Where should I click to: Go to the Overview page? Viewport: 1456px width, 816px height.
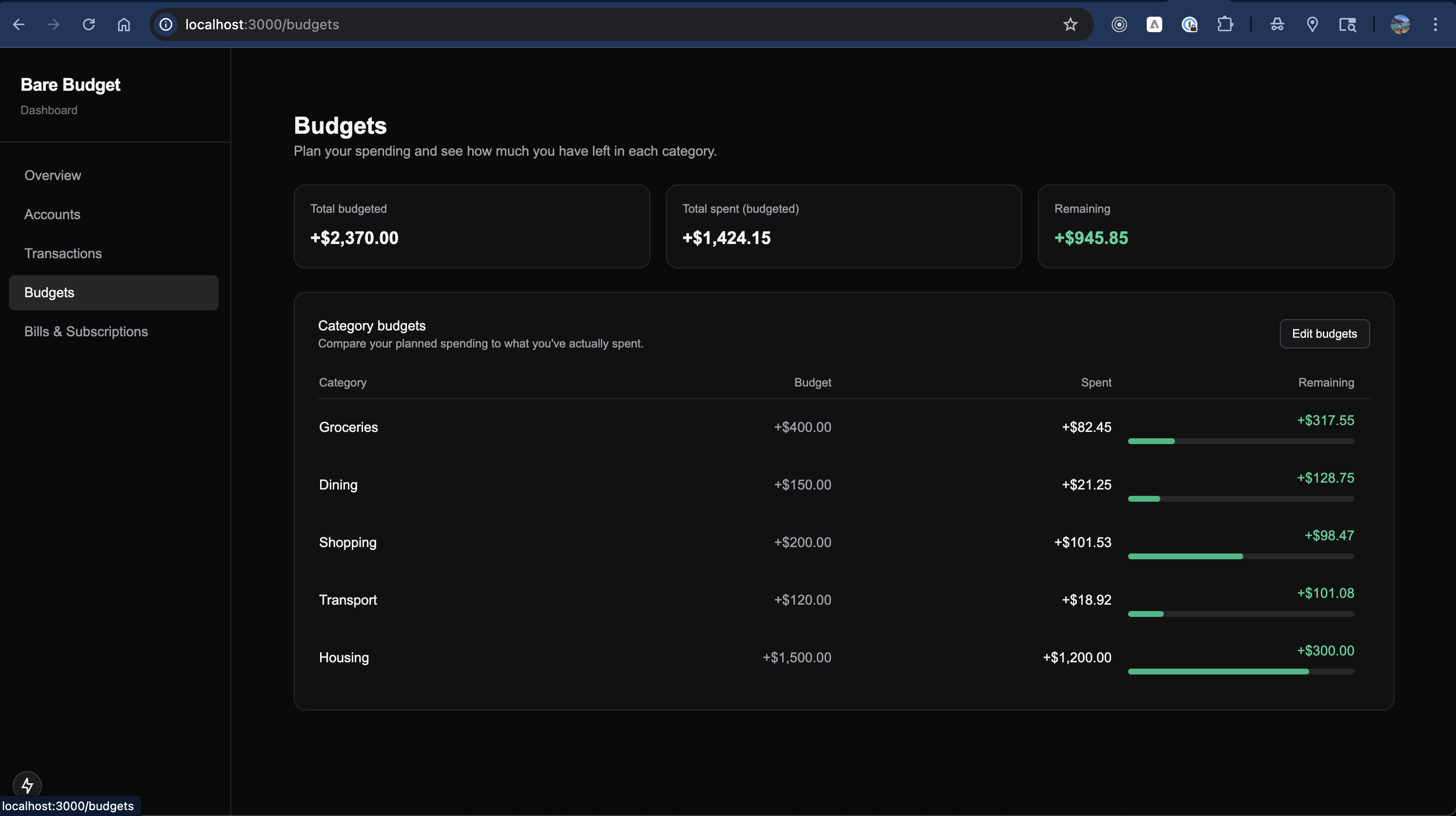click(53, 175)
